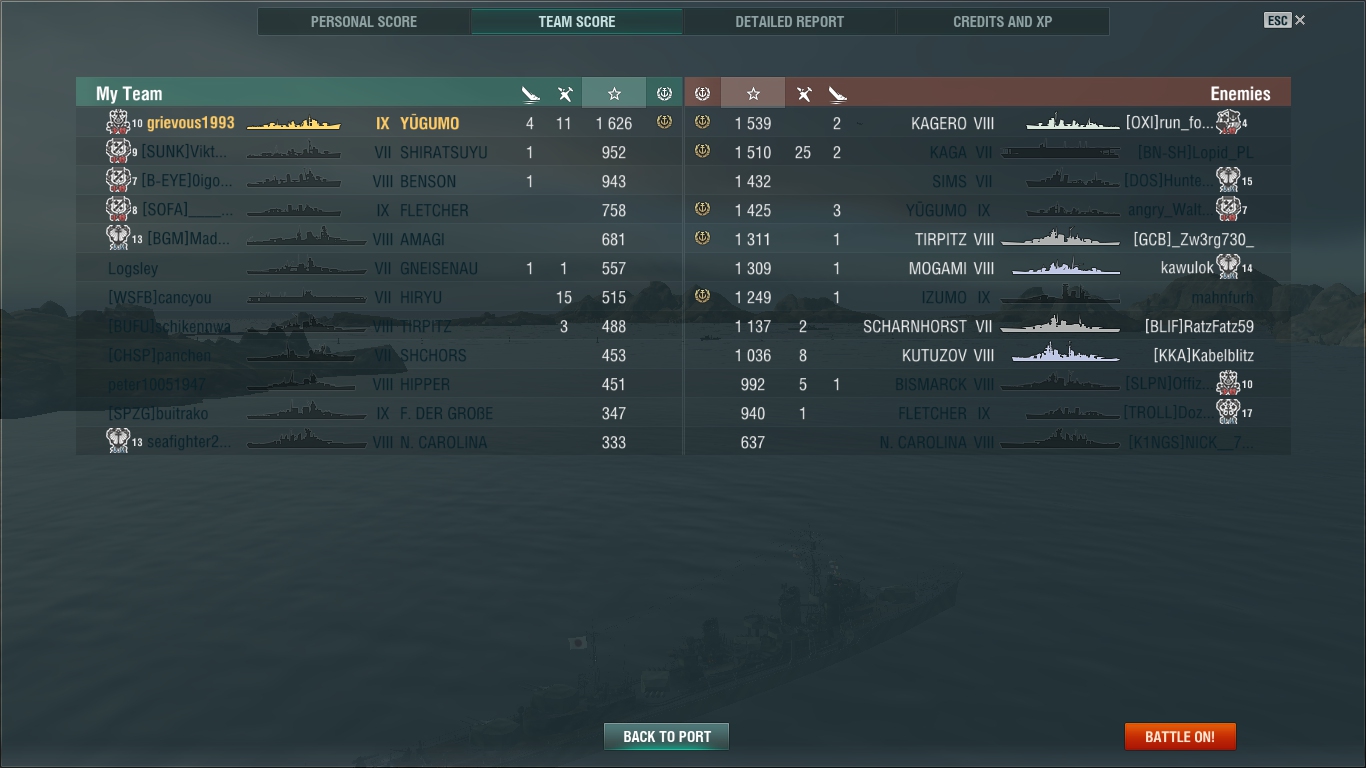Click Enemies achievements medal column icon
Viewport: 1366px width, 768px height.
click(x=702, y=93)
